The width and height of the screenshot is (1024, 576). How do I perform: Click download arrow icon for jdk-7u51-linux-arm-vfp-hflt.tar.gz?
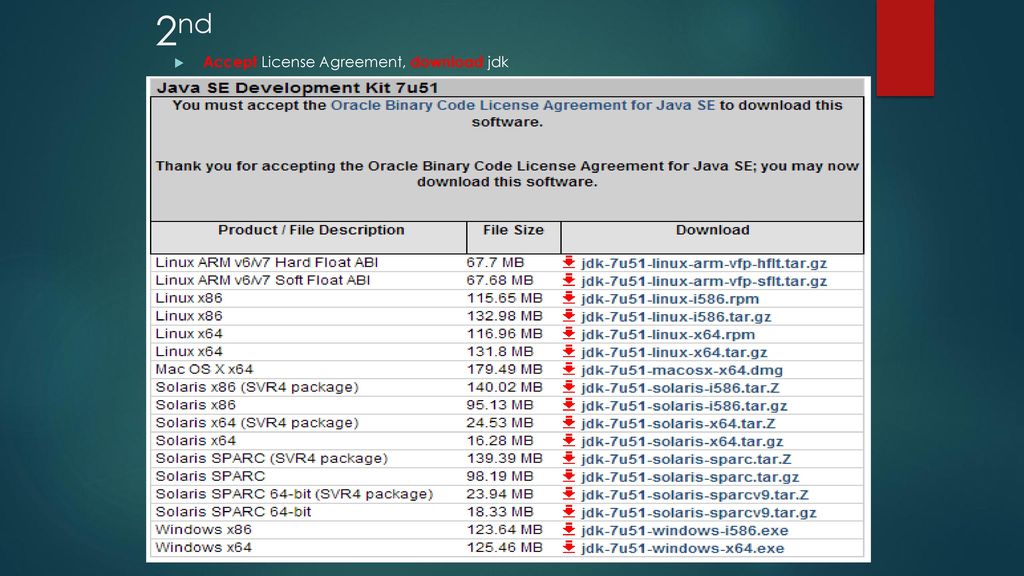point(569,263)
